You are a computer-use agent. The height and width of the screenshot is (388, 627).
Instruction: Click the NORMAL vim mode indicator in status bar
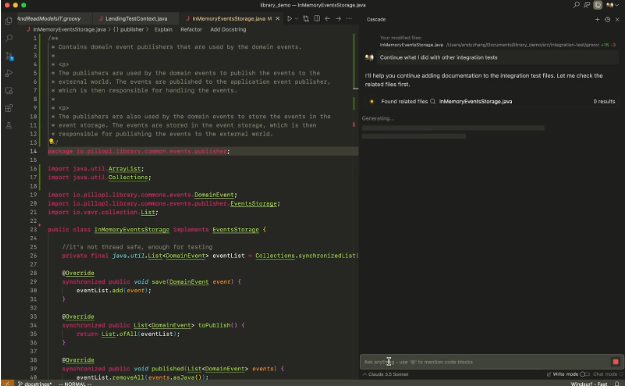[x=75, y=385]
